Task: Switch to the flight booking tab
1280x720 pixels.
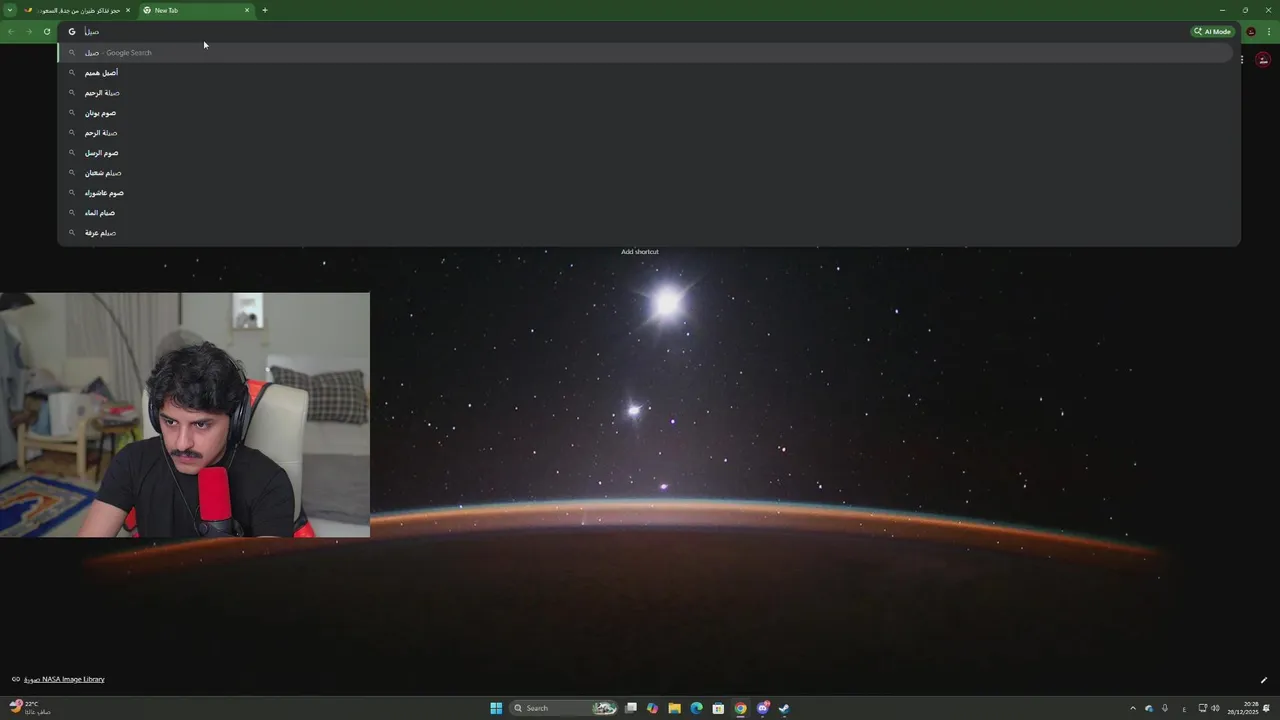Action: click(x=76, y=10)
